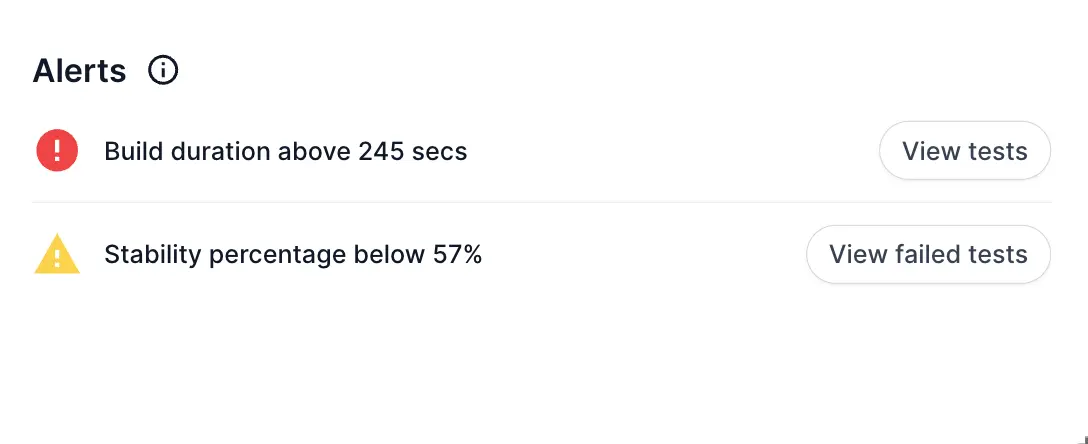Click the View tests button

click(964, 151)
